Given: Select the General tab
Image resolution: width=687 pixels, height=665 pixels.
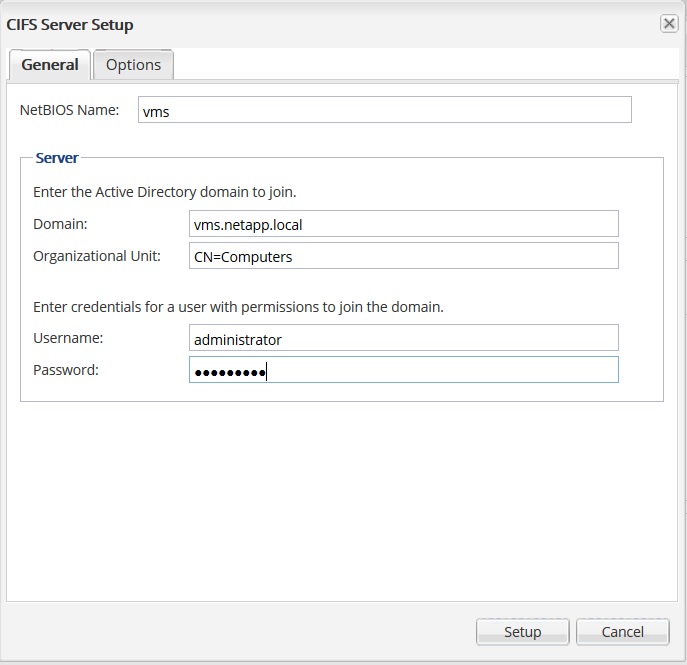Looking at the screenshot, I should click(x=50, y=65).
